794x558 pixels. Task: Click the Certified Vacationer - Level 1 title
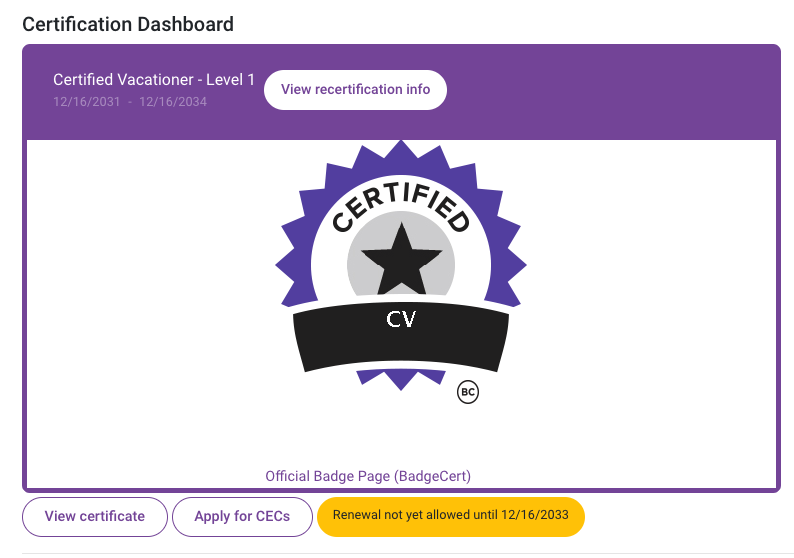[x=154, y=80]
